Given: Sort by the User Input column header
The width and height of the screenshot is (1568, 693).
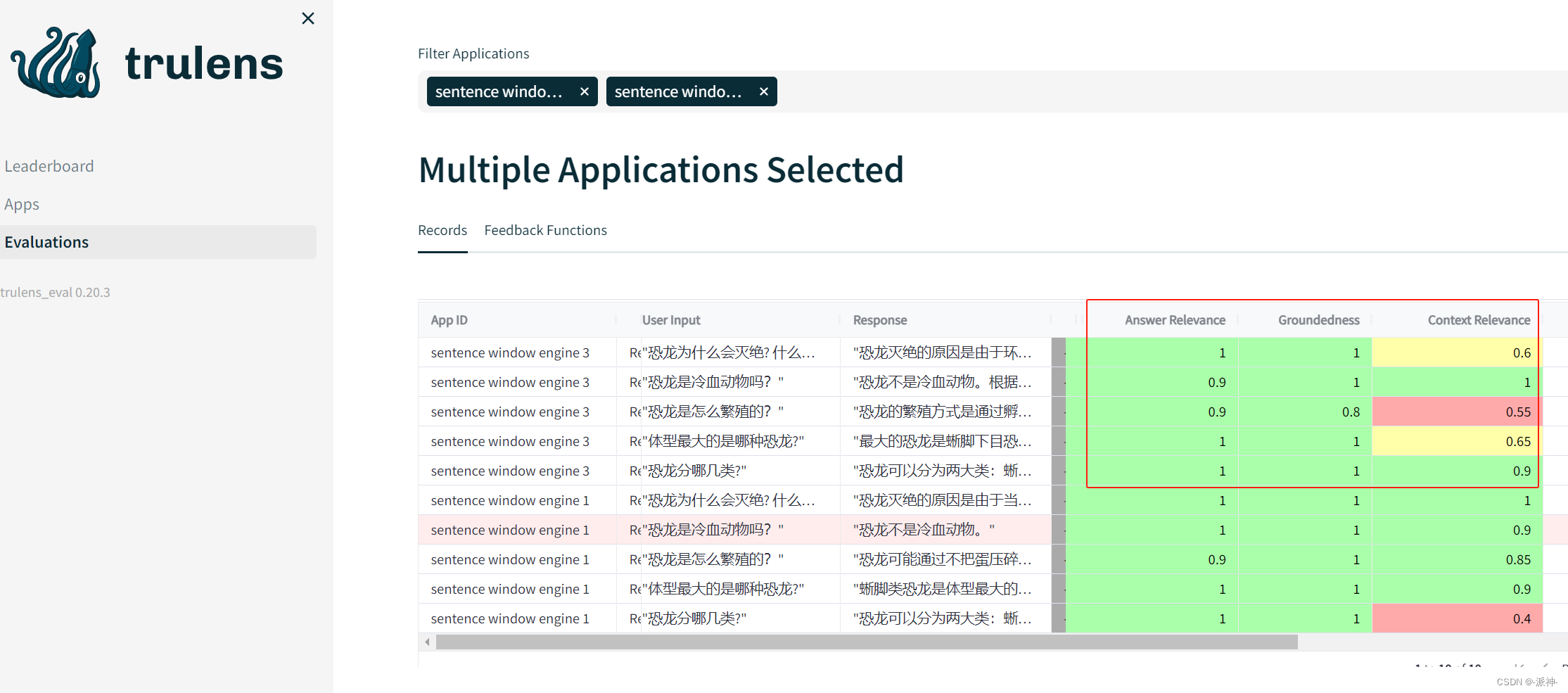Looking at the screenshot, I should pyautogui.click(x=671, y=320).
